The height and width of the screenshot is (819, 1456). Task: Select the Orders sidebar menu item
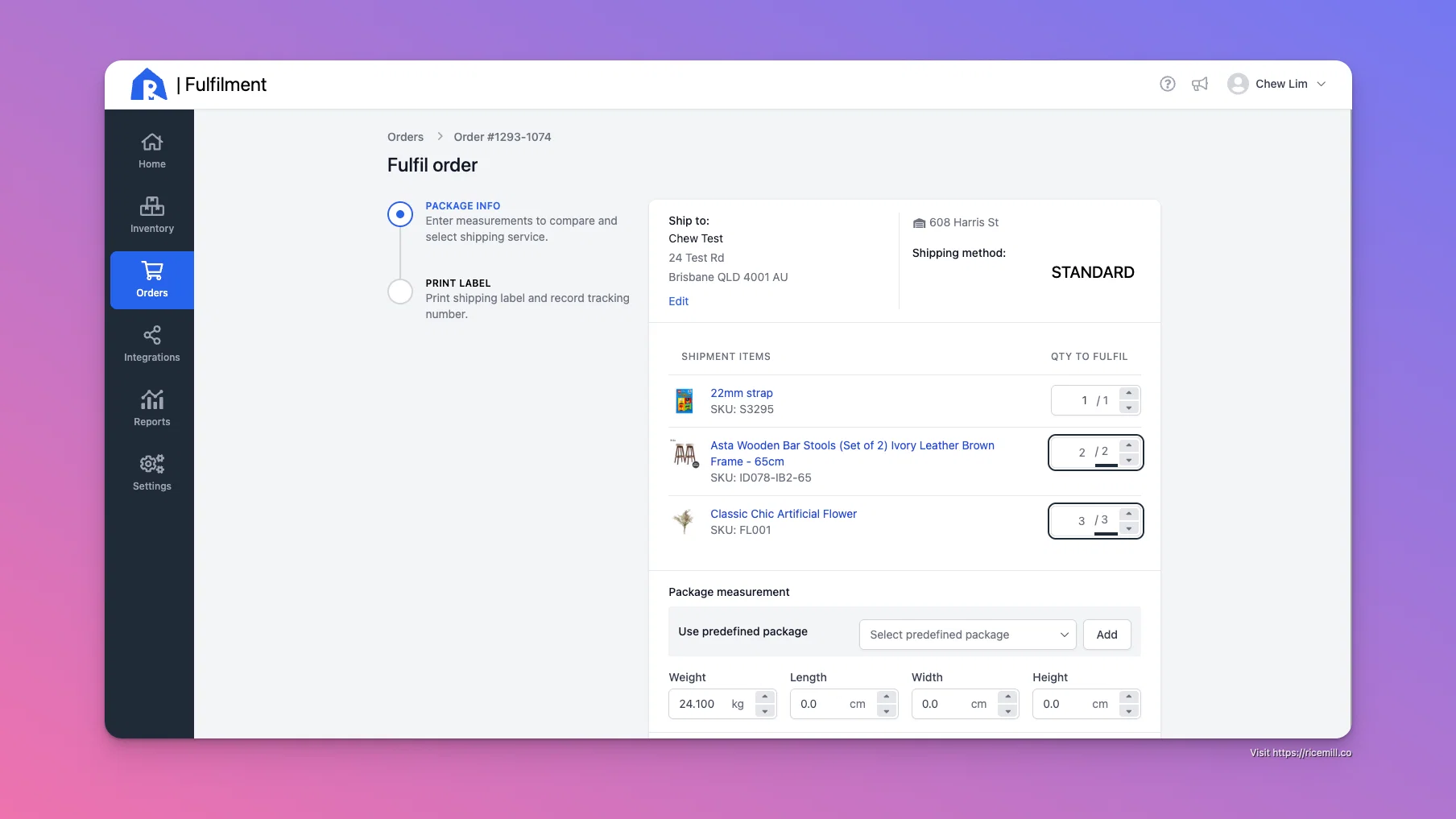pos(151,280)
